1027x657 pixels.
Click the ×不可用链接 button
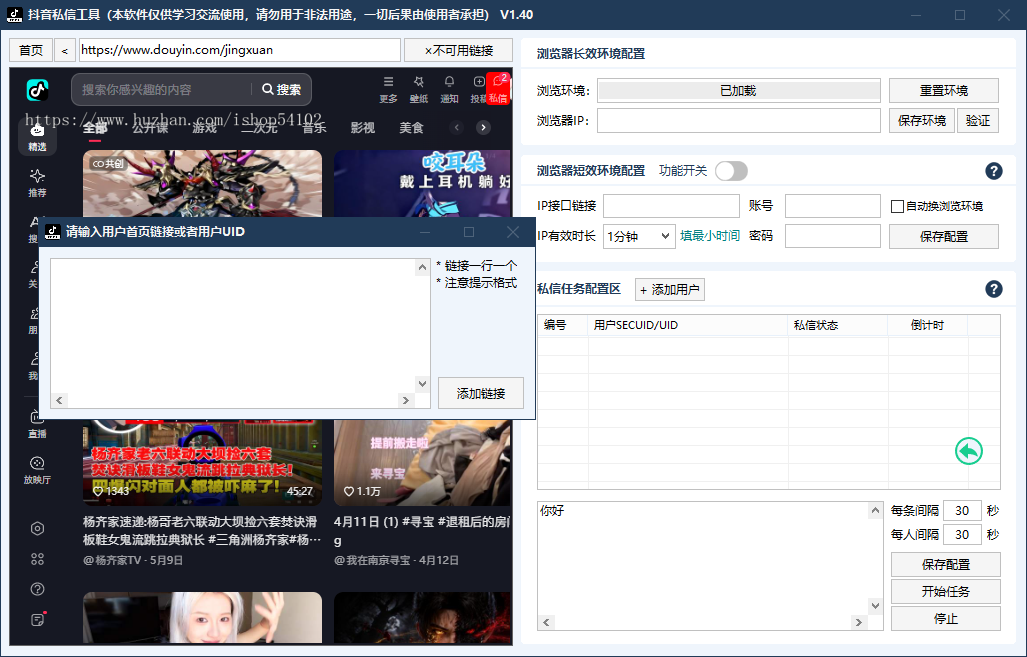[x=458, y=50]
